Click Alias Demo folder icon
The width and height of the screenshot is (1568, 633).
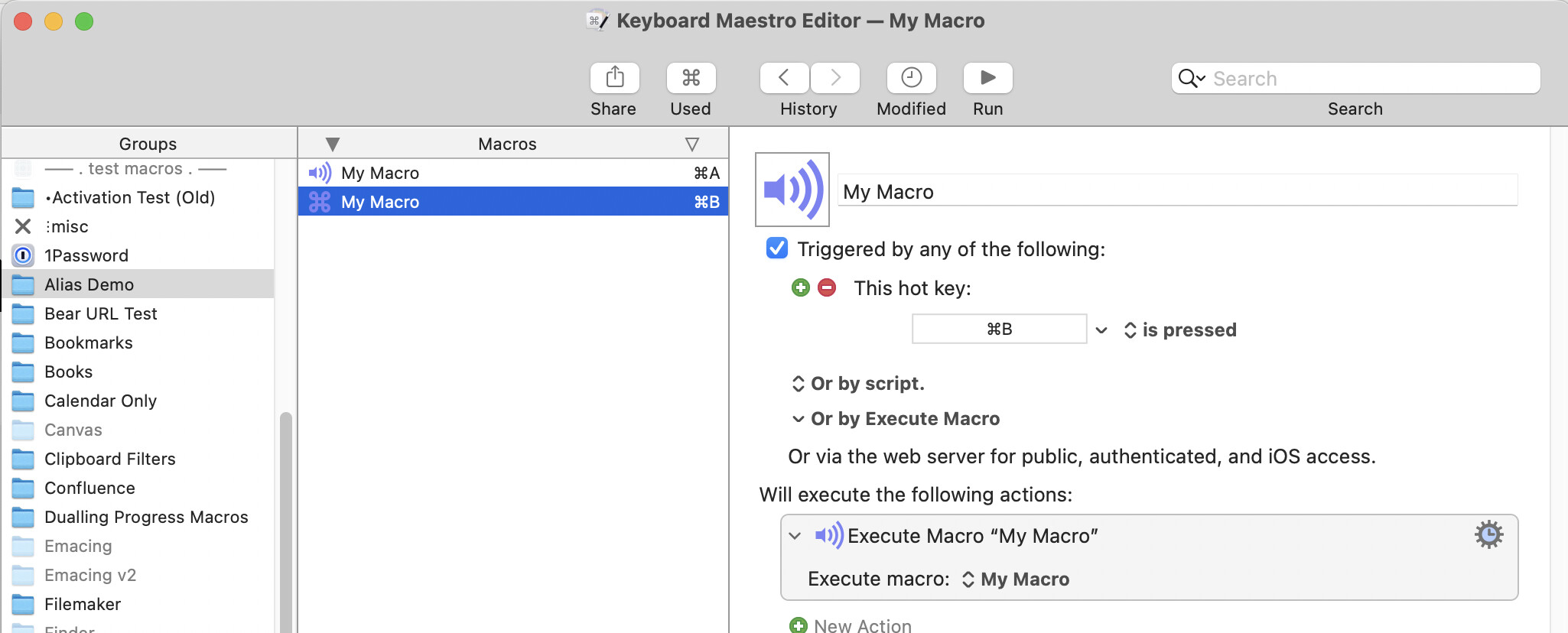(x=23, y=284)
